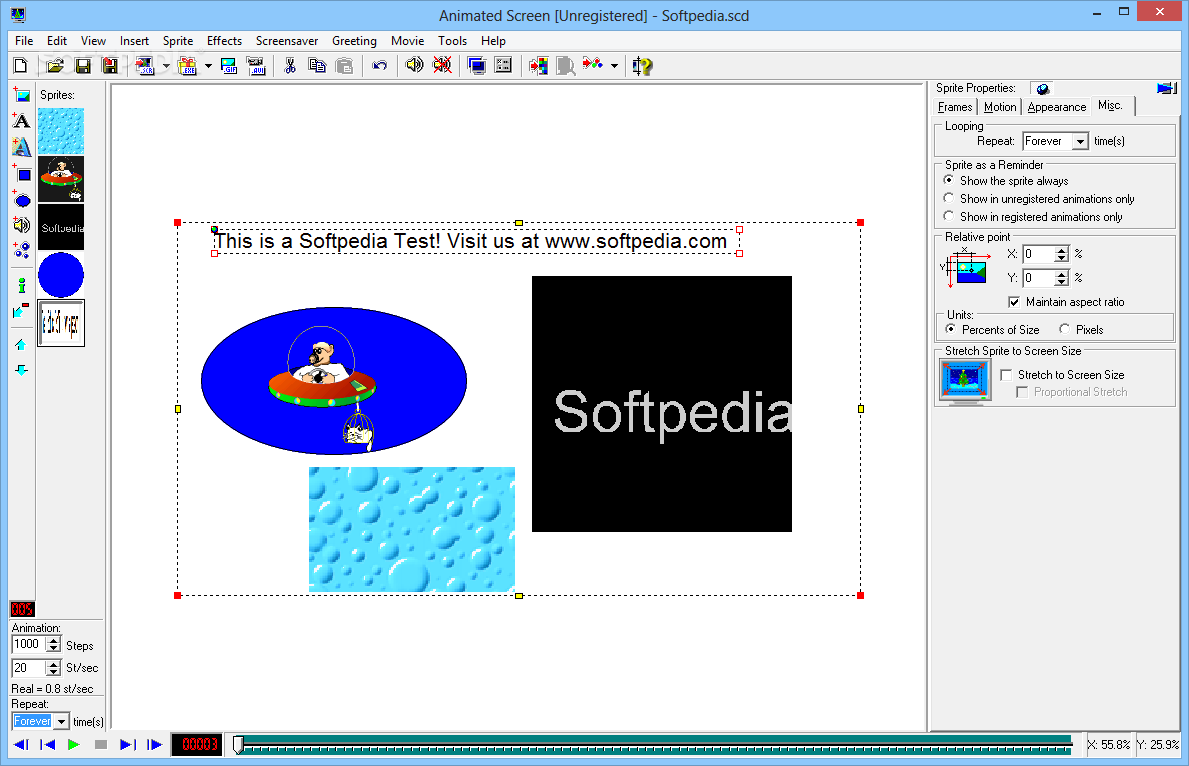Screen dimensions: 1189x766
Task: Click the Save As floppy icon
Action: coord(110,66)
